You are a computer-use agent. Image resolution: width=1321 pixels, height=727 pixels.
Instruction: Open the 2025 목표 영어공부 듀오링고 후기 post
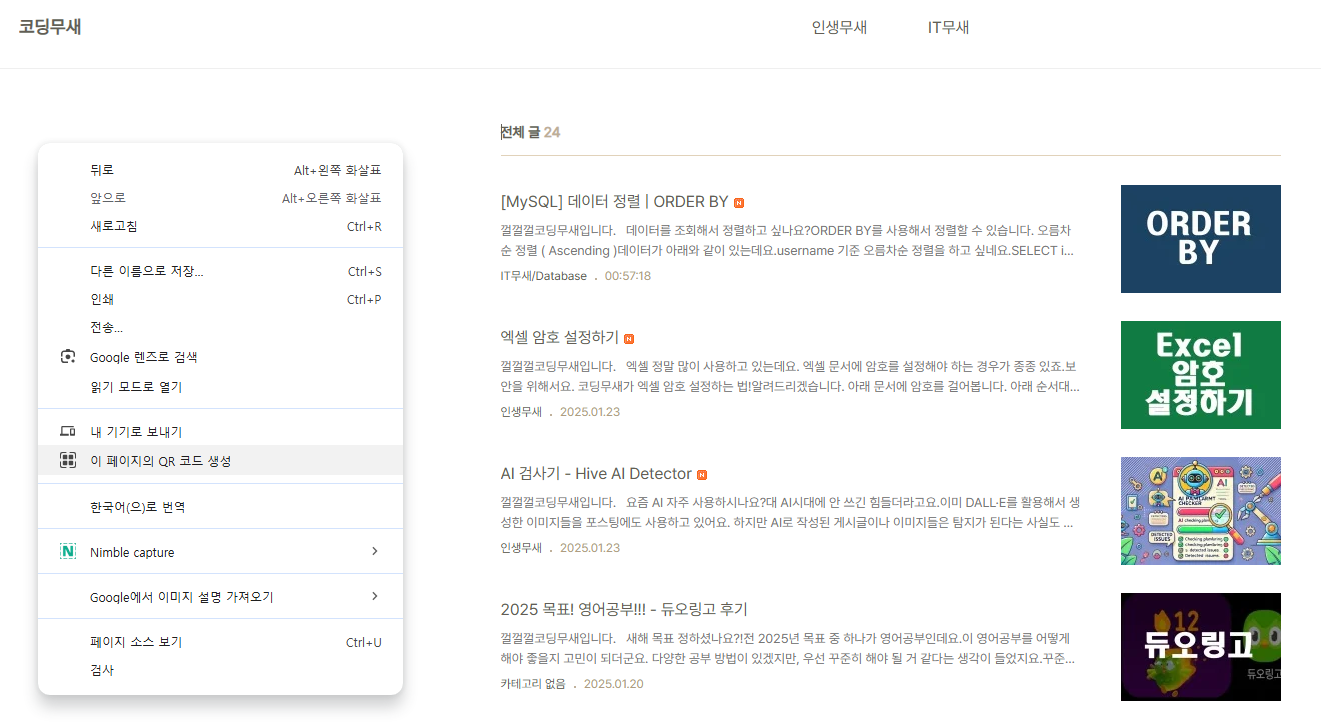624,609
